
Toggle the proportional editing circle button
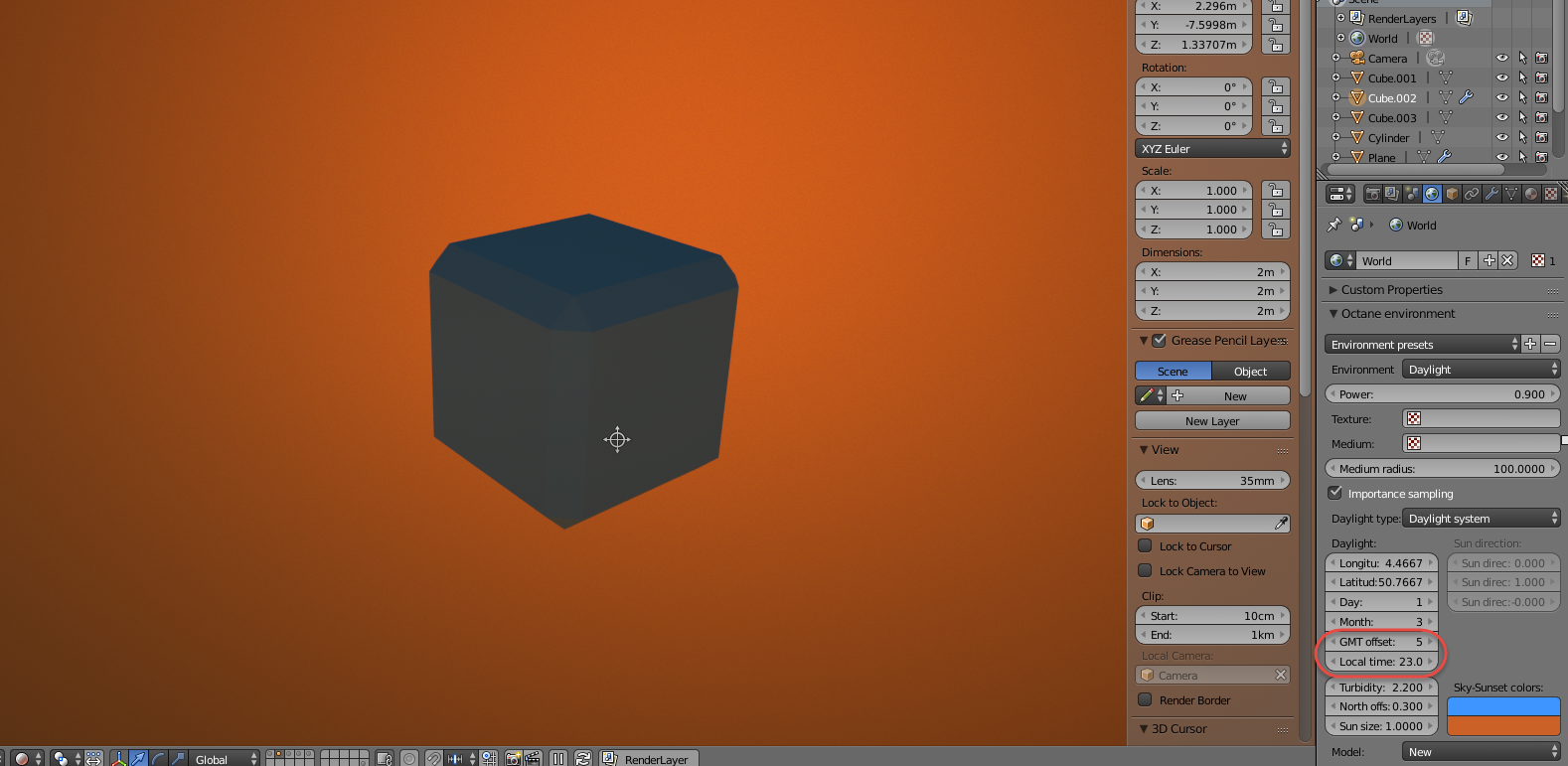(x=409, y=758)
